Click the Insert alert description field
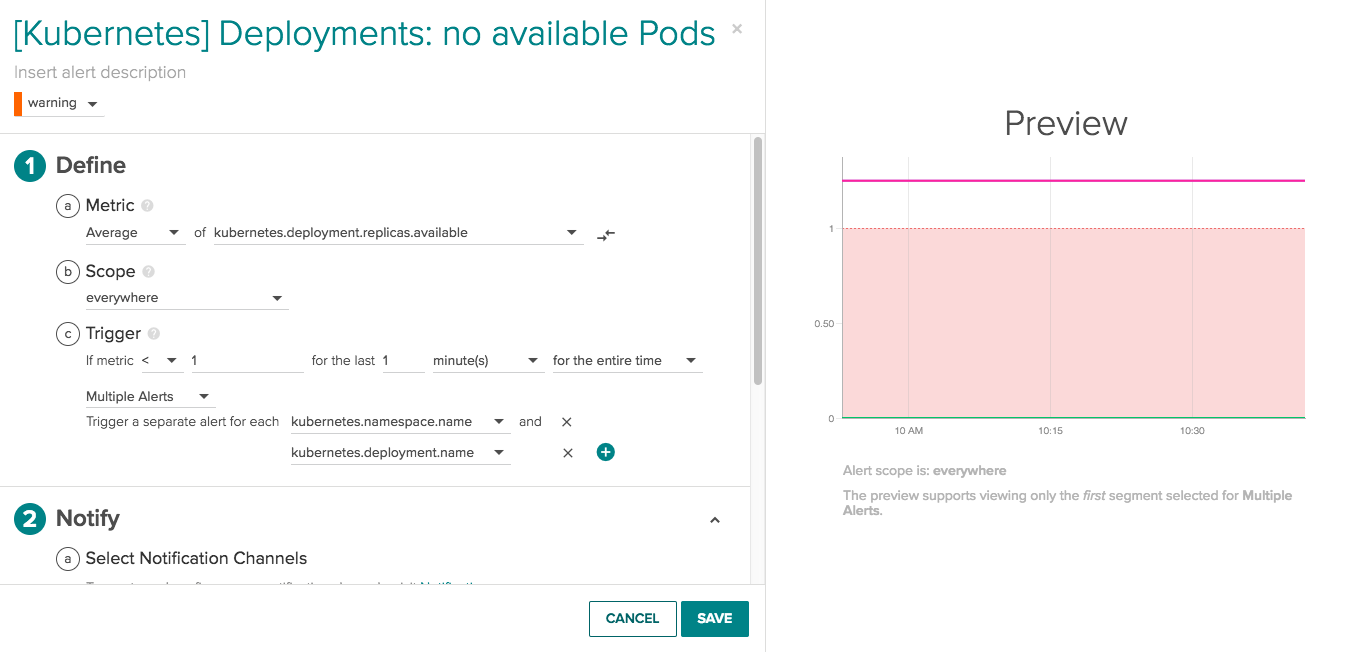The image size is (1364, 652). (x=99, y=71)
